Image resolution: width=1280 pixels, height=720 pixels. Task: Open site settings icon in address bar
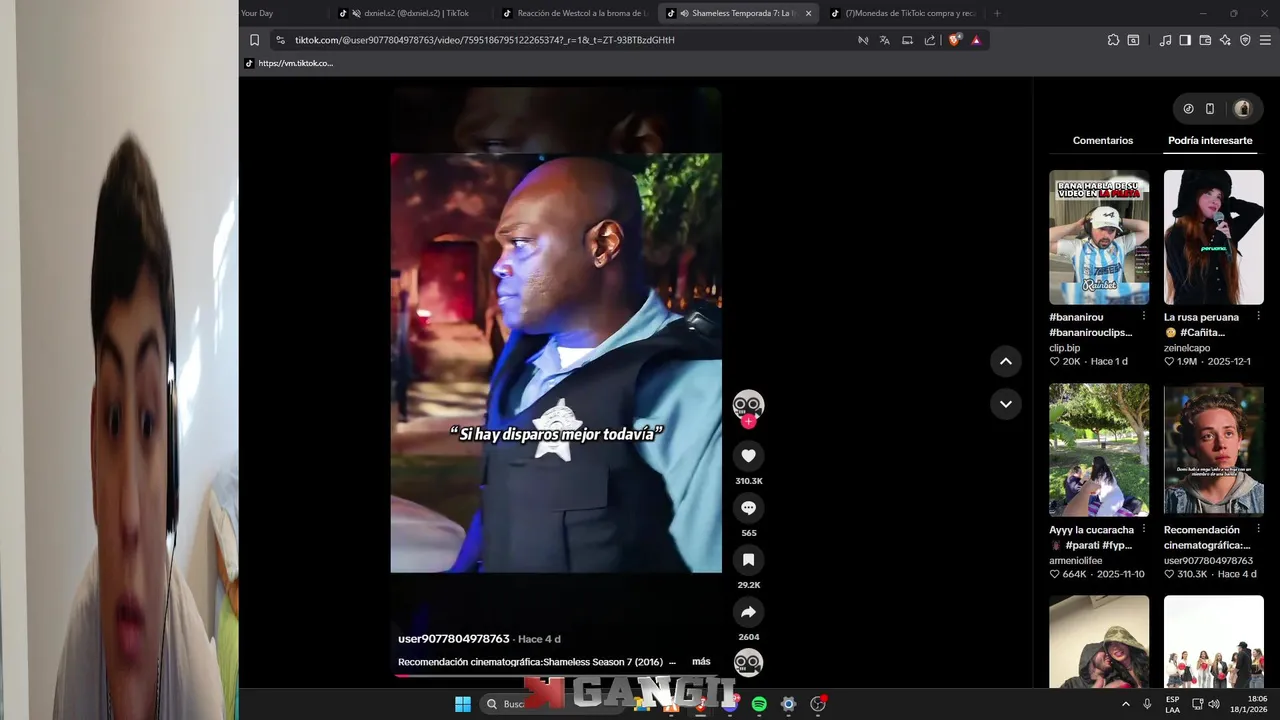click(x=281, y=40)
